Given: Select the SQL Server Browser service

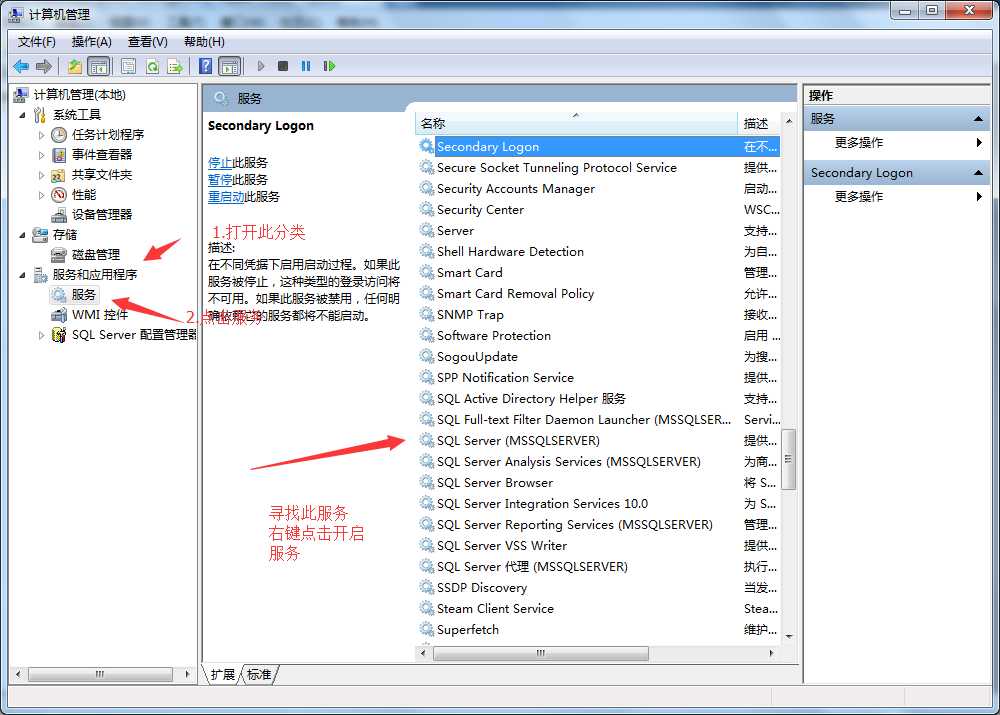Looking at the screenshot, I should click(x=494, y=483).
